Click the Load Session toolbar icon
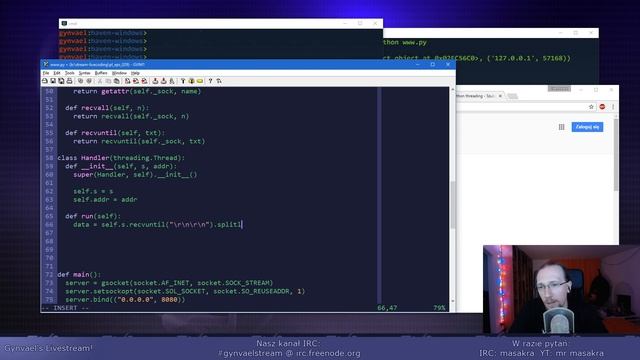The width and height of the screenshot is (640, 360). [x=155, y=81]
